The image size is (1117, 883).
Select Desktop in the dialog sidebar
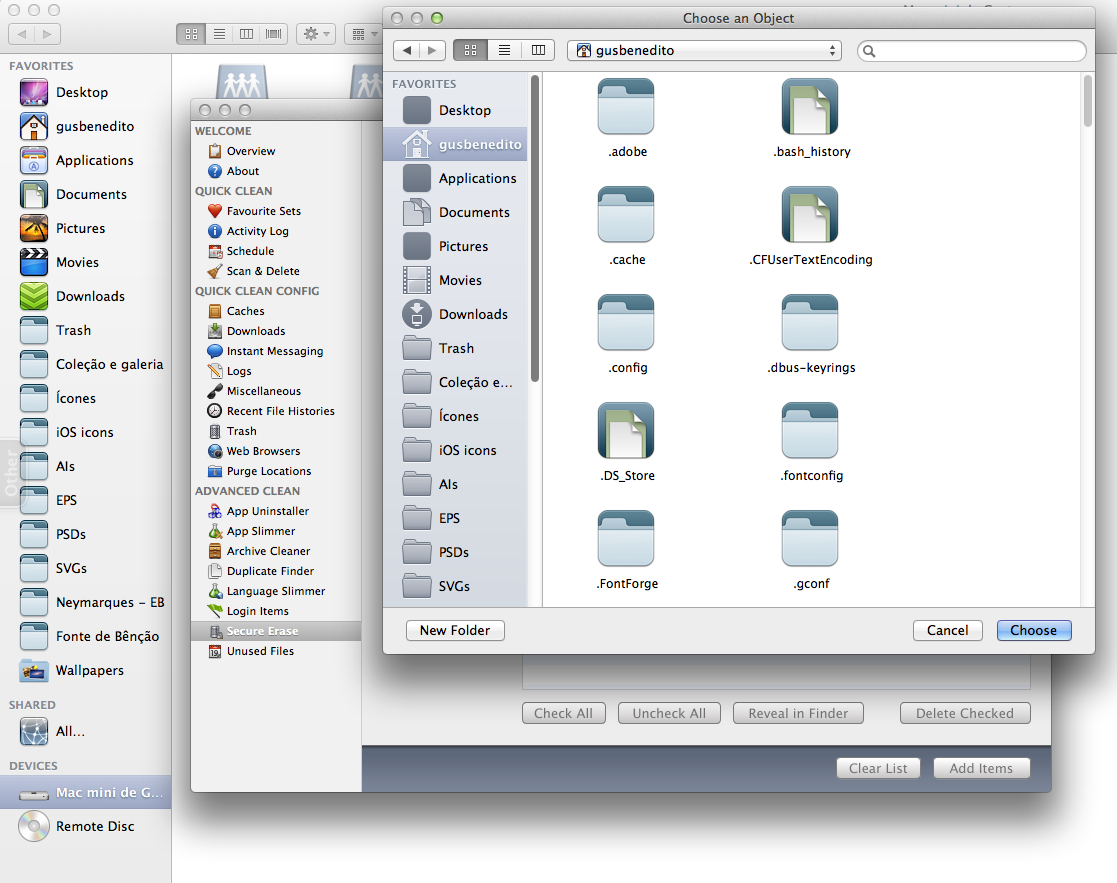click(x=456, y=110)
